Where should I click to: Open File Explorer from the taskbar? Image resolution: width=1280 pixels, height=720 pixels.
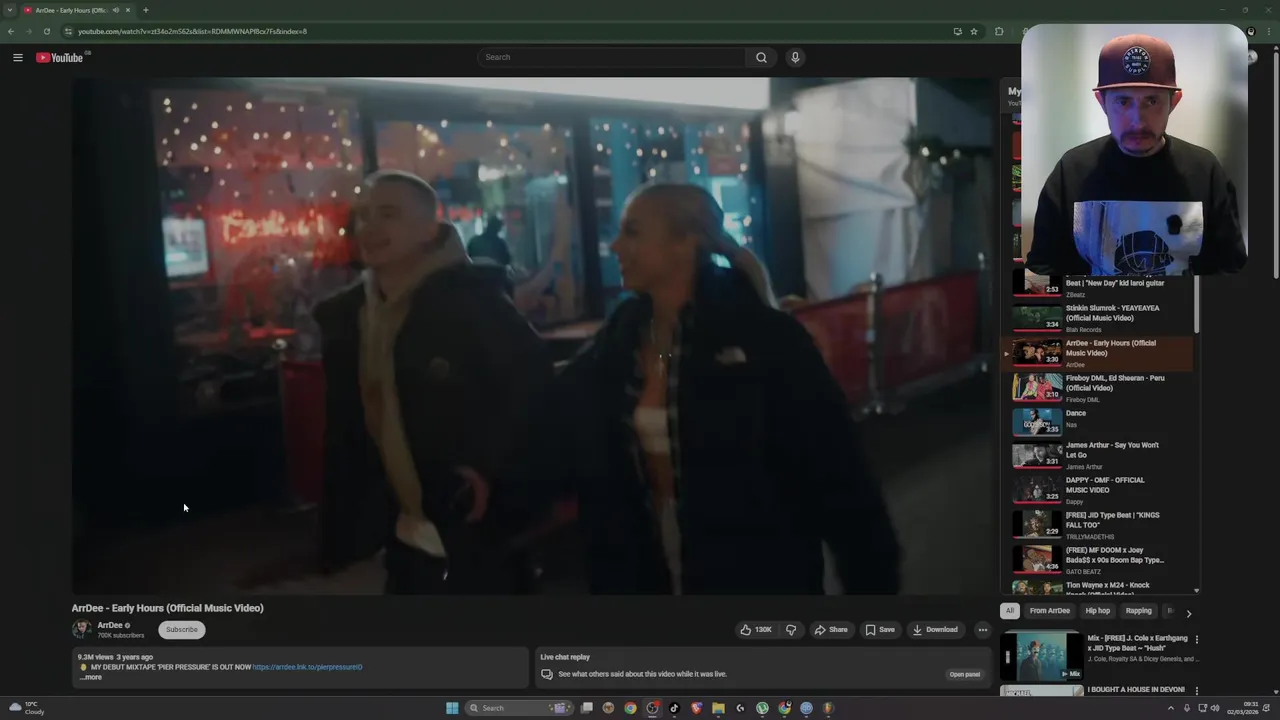point(718,708)
